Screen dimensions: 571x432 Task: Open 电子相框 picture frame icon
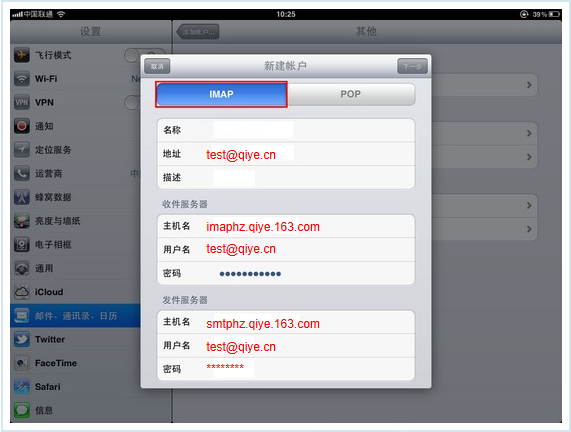click(x=22, y=244)
